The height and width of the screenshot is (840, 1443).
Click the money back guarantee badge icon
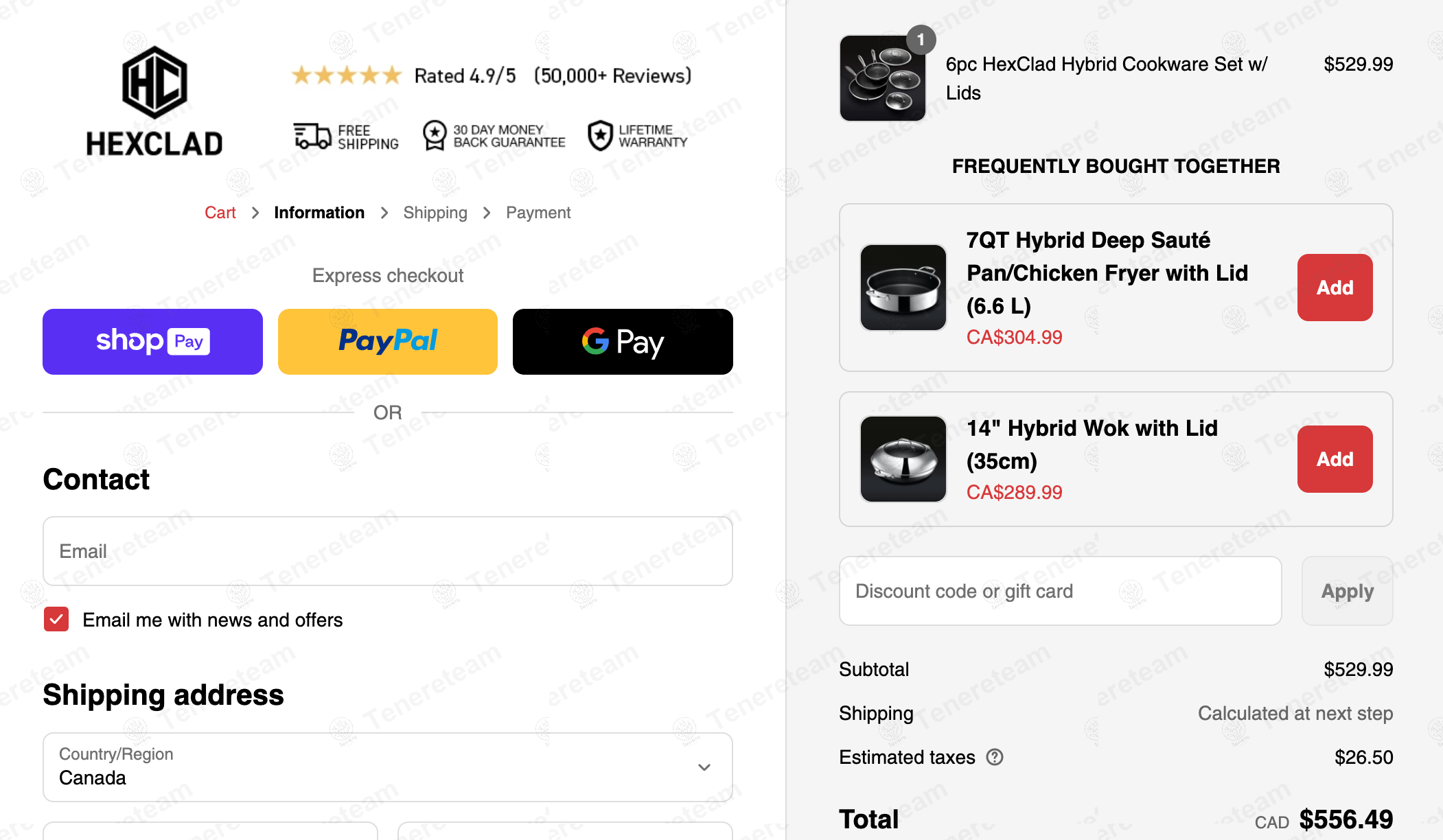435,135
